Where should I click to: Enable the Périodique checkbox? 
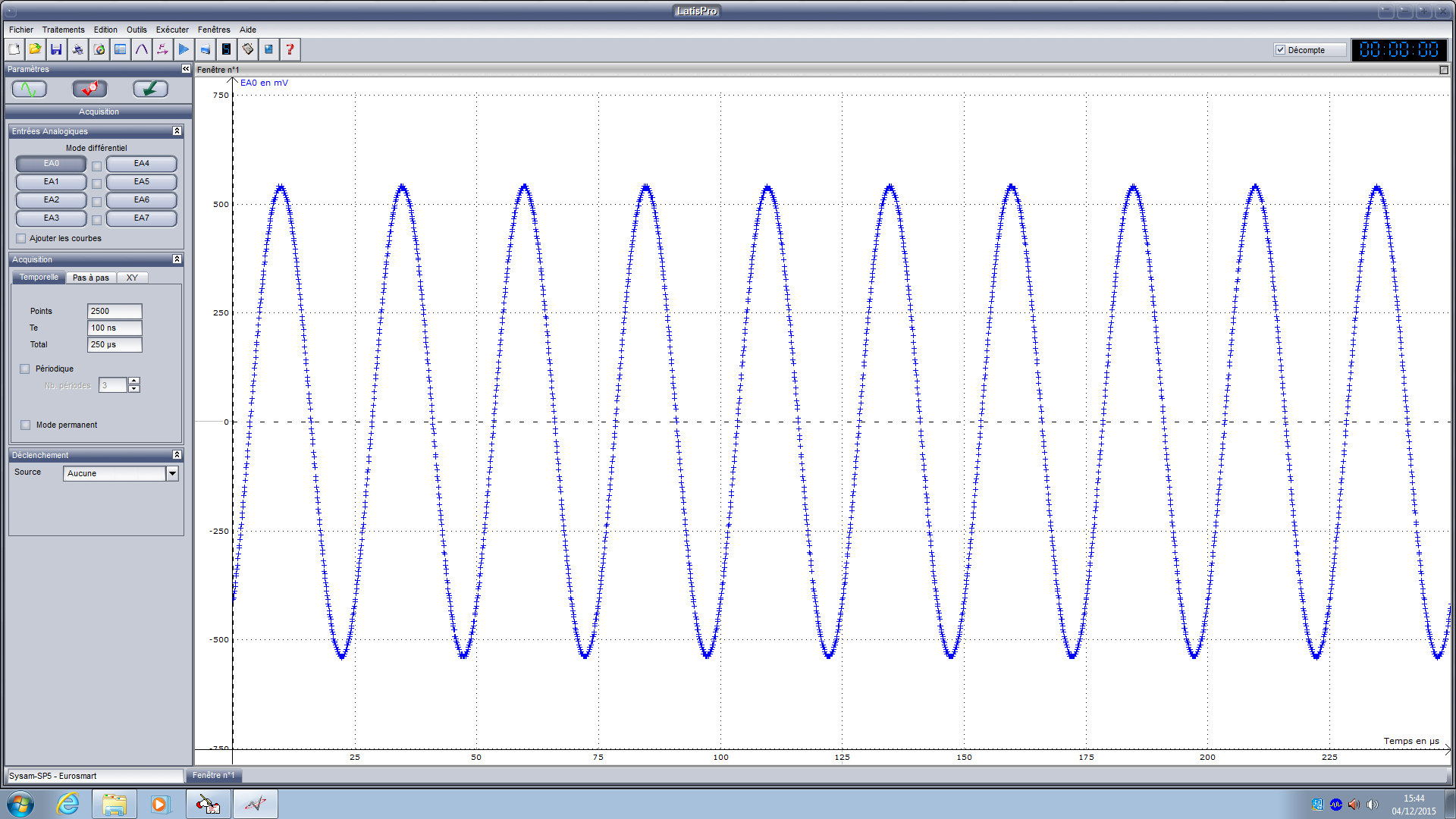coord(25,369)
